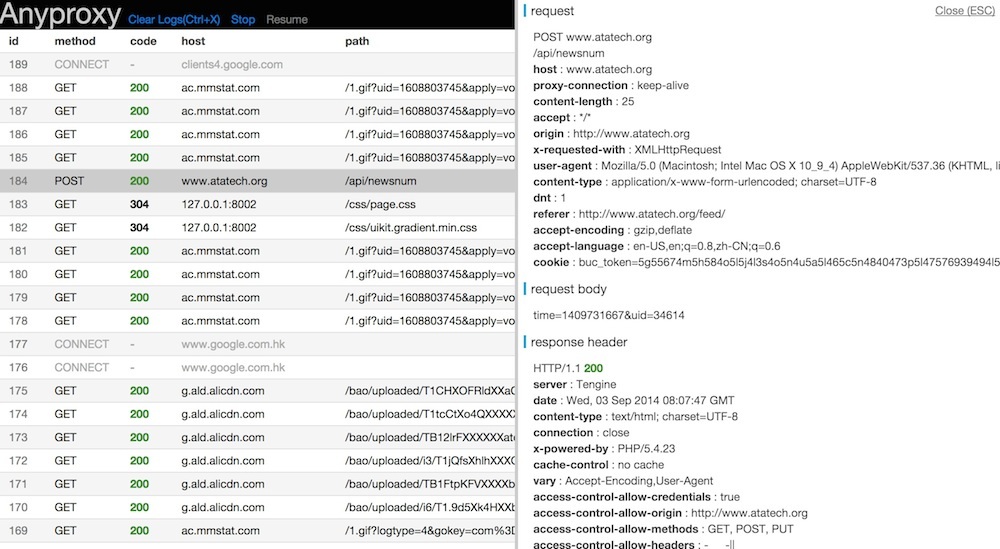Open row 170 /bao/uploaded/i6/T1.9d5Xk4HXX
The image size is (1000, 549).
(257, 507)
